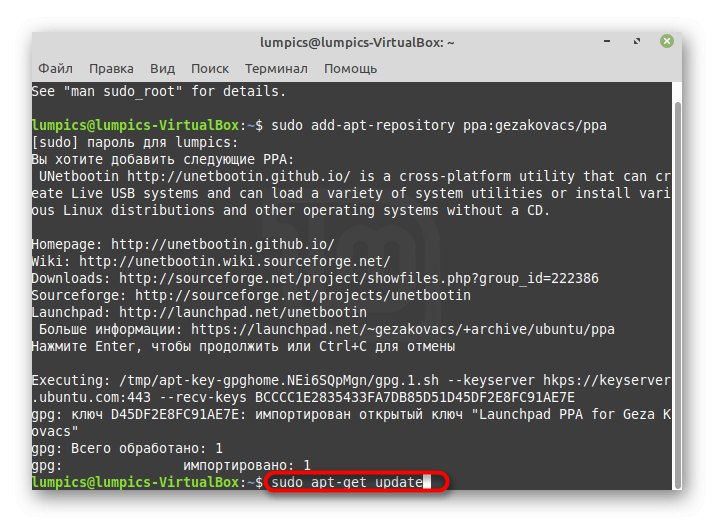Click the line 'импортировано: 1'
The height and width of the screenshot is (522, 714).
point(247,465)
